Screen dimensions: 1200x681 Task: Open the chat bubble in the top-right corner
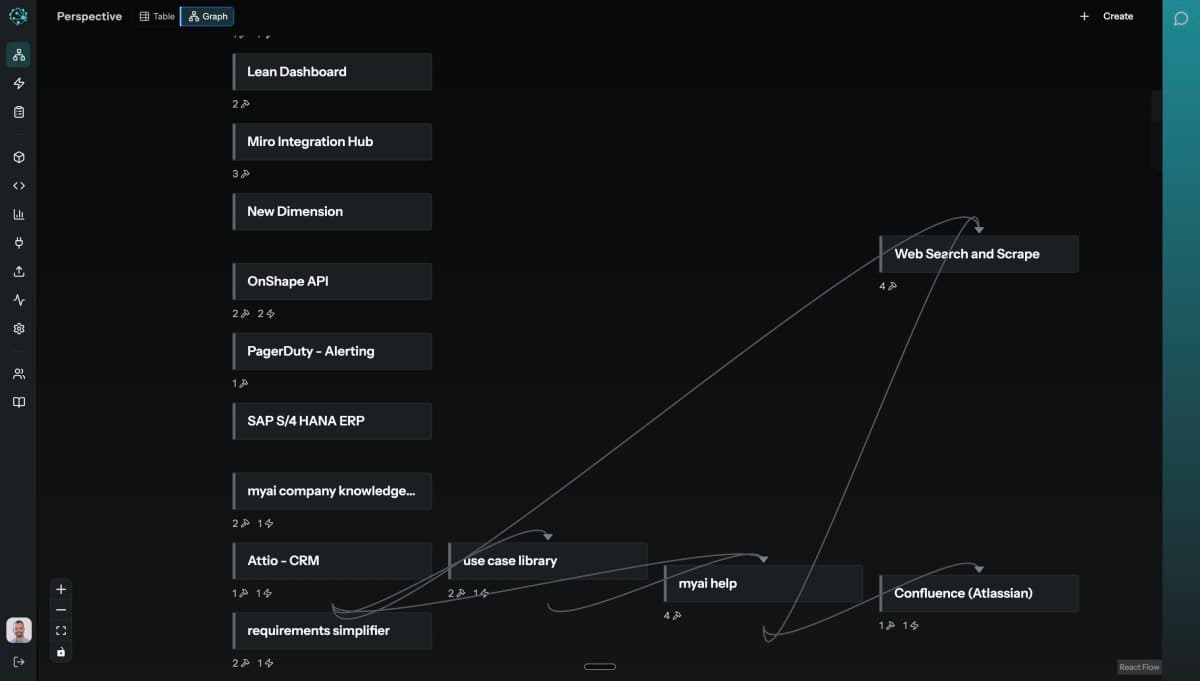click(x=1181, y=18)
